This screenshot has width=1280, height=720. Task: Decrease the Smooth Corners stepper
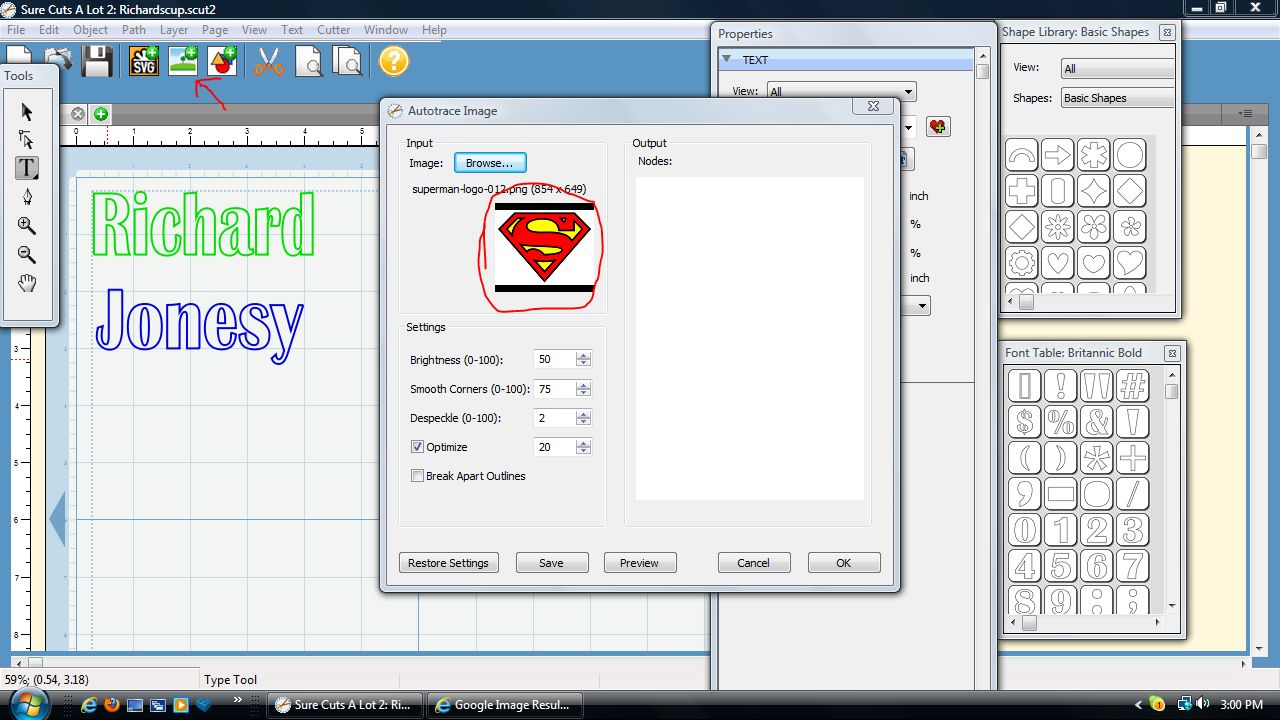[584, 393]
